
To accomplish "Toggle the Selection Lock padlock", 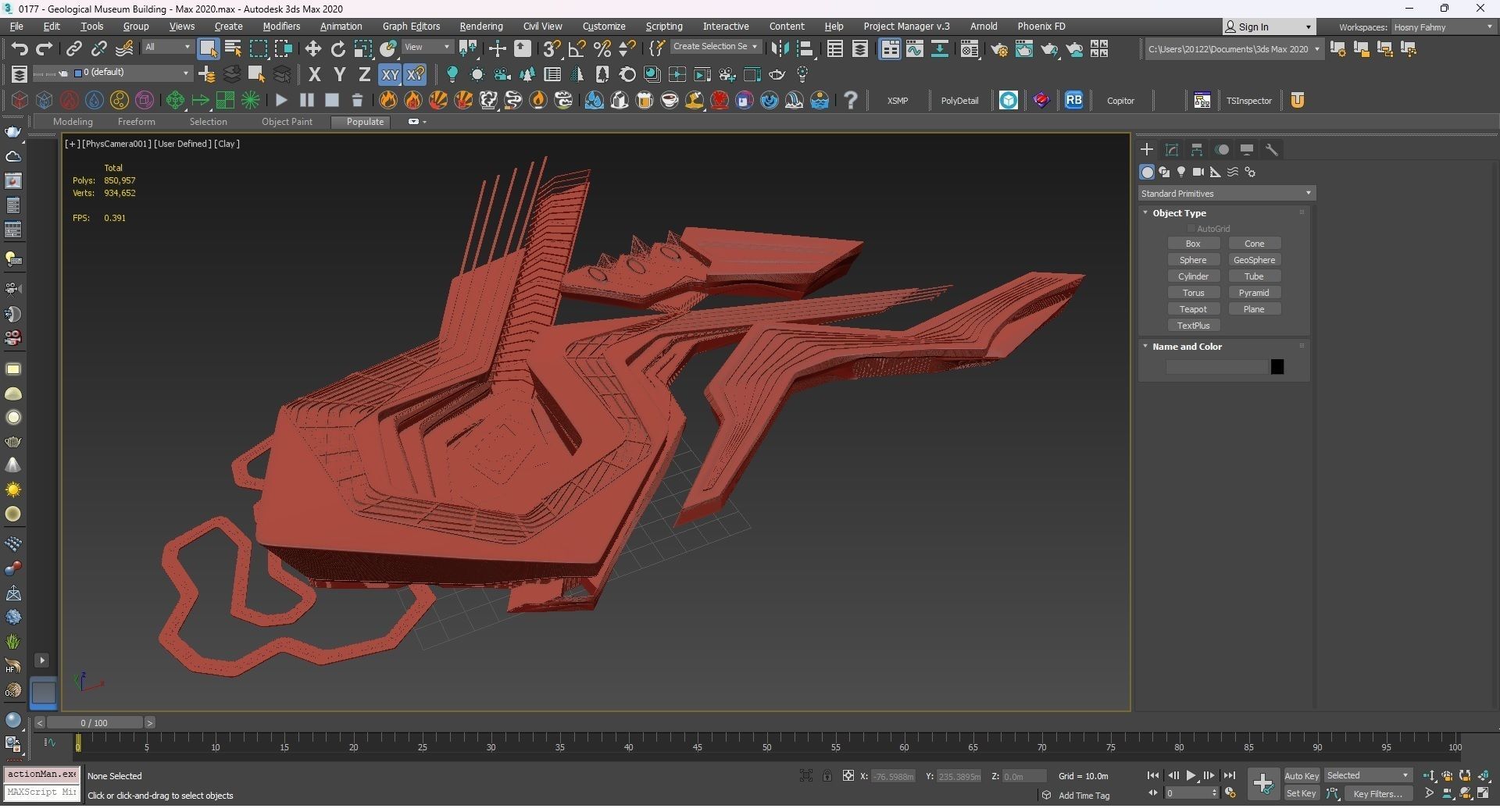I will tap(827, 775).
